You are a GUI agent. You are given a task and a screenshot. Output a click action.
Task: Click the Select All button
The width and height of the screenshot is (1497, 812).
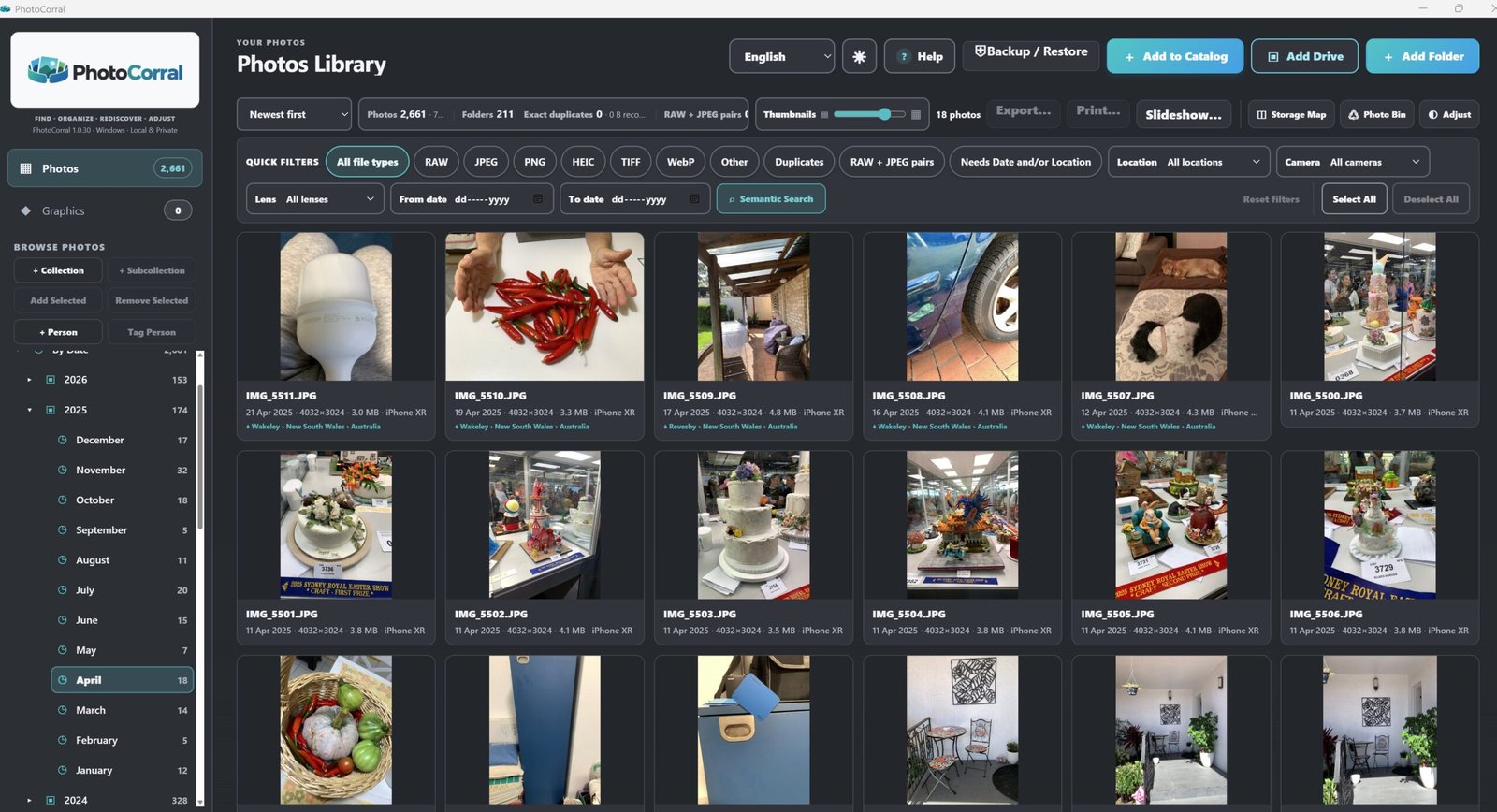point(1354,199)
